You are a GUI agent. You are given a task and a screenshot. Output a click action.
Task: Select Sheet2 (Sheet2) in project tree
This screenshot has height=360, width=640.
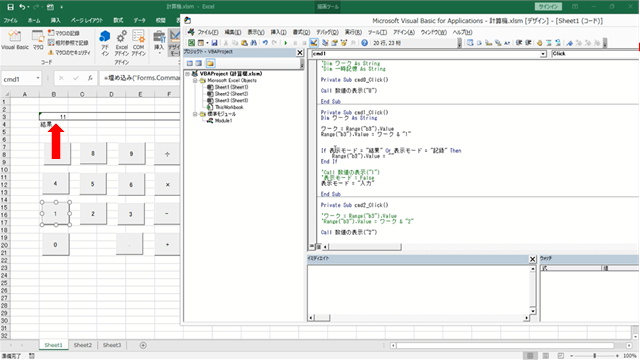(x=231, y=94)
